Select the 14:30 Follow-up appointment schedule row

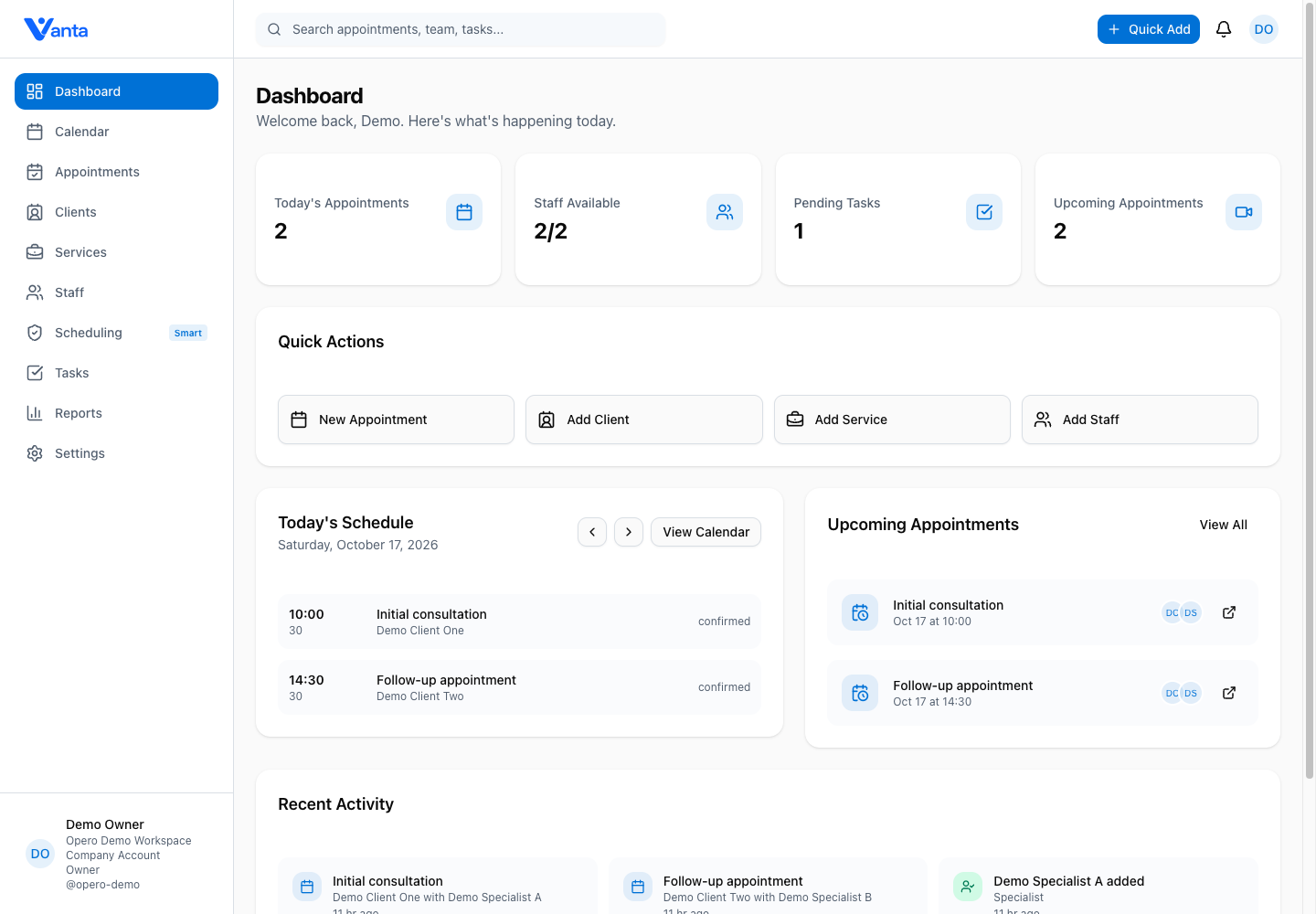tap(519, 687)
